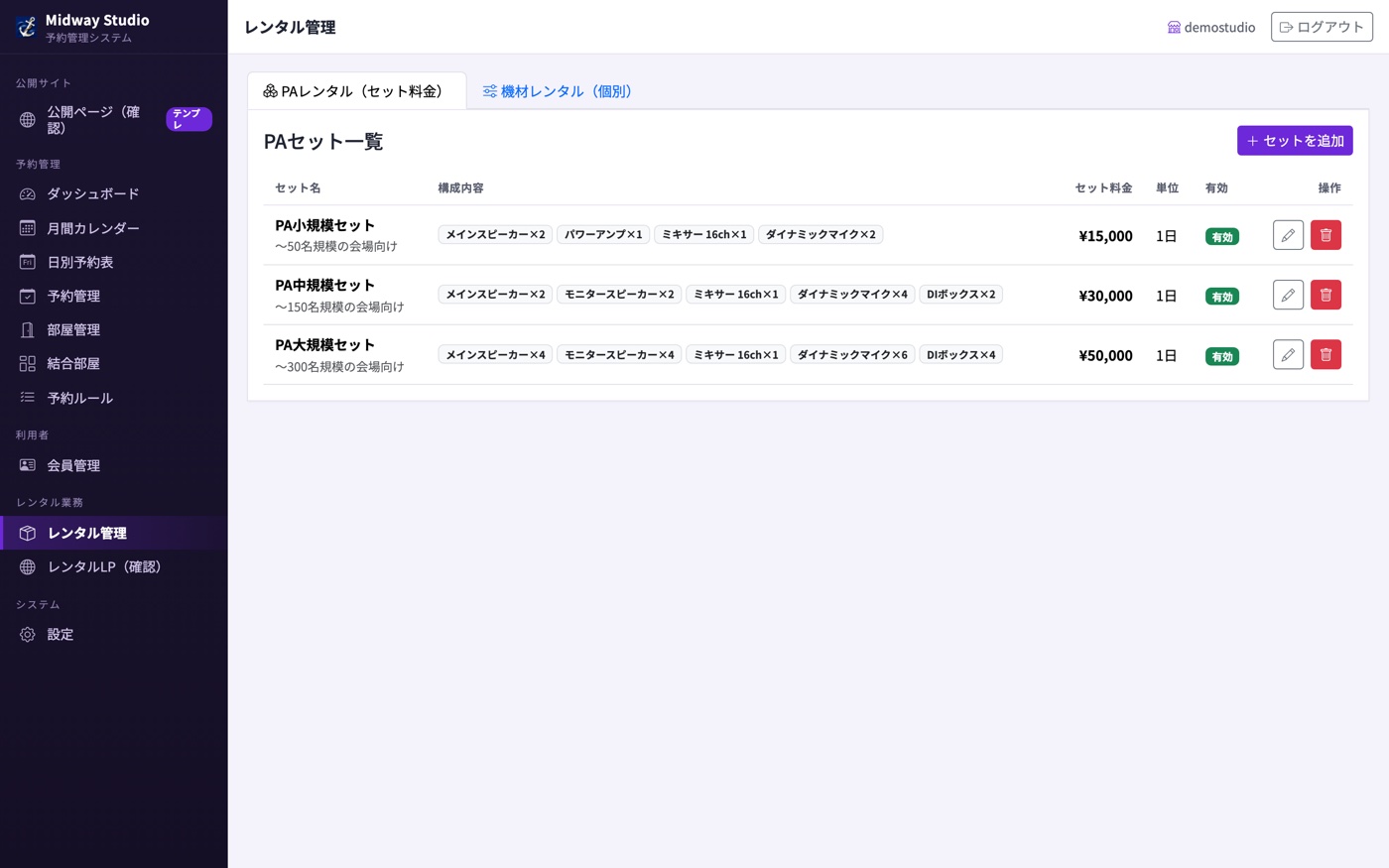1389x868 pixels.
Task: Edit the PA中規模セット row with pencil icon
Action: click(x=1288, y=295)
